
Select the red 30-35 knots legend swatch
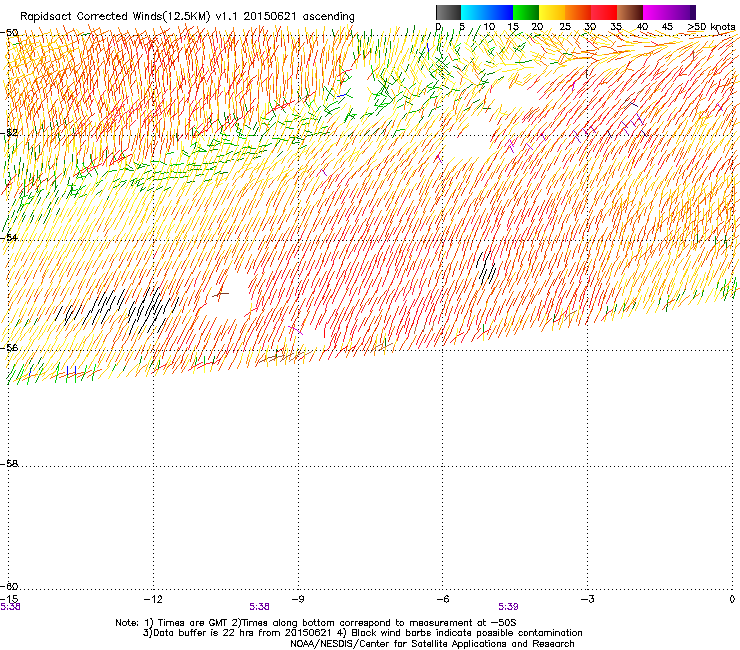(604, 12)
